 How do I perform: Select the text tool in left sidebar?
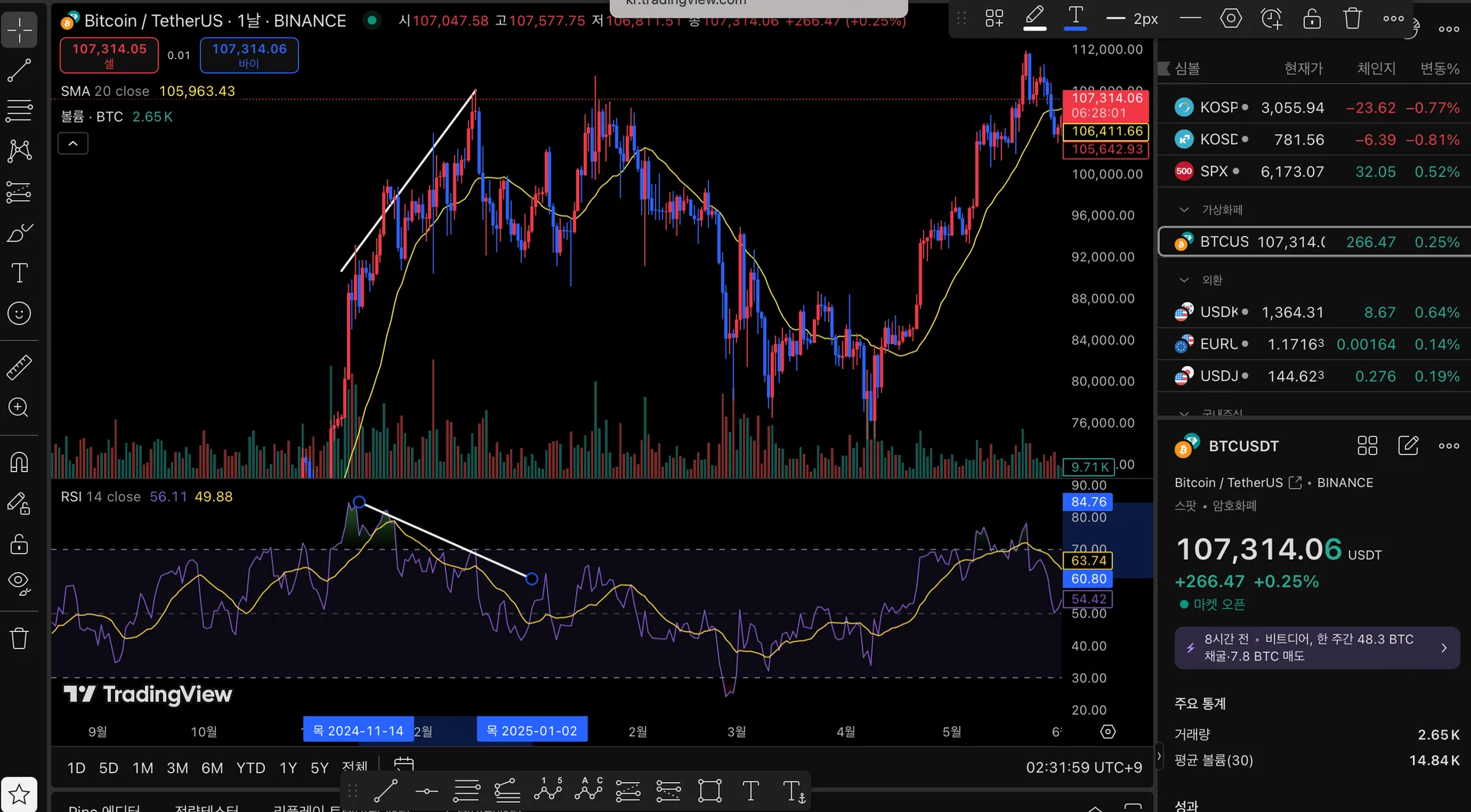click(x=19, y=273)
